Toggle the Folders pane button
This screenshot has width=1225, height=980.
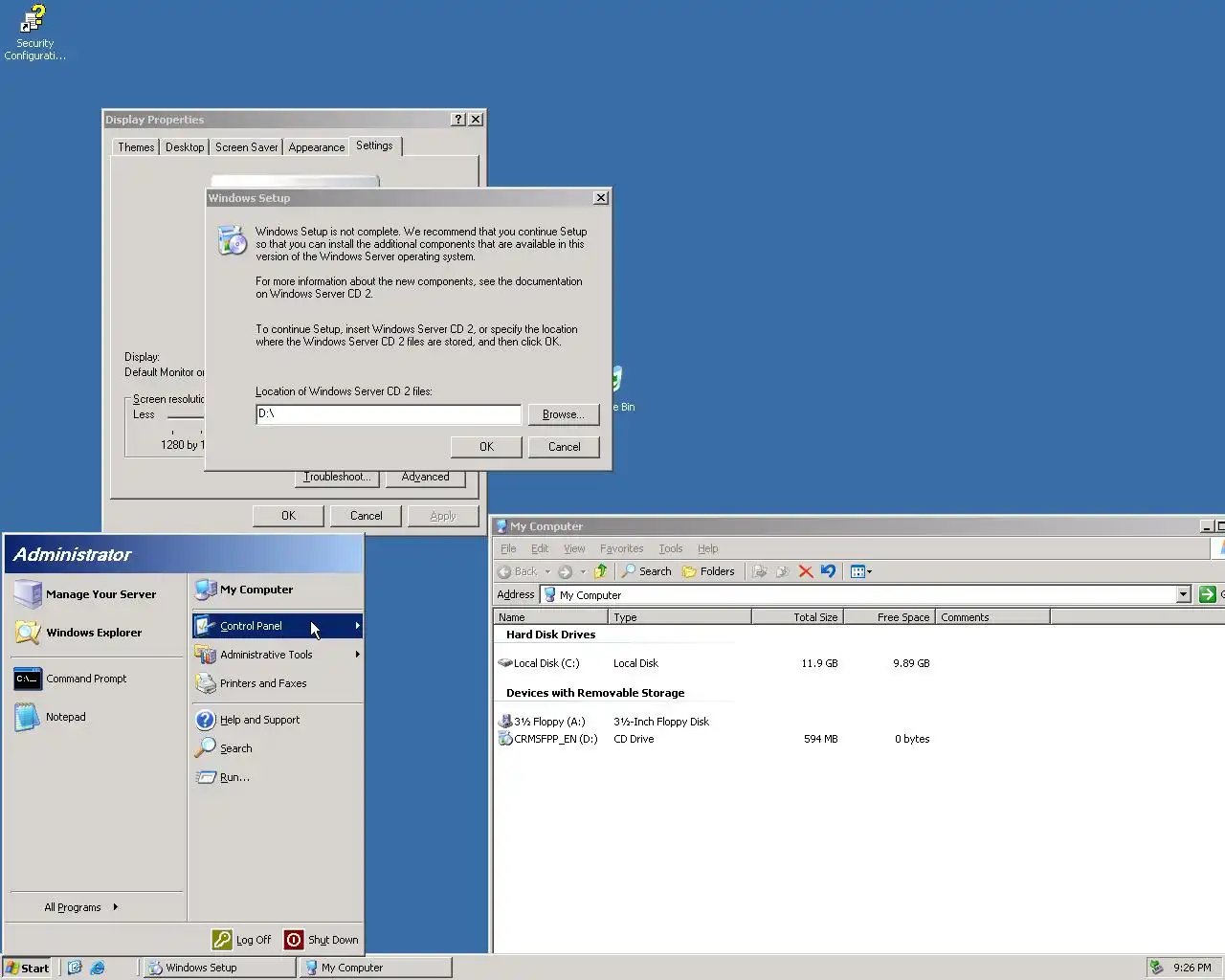click(x=708, y=571)
